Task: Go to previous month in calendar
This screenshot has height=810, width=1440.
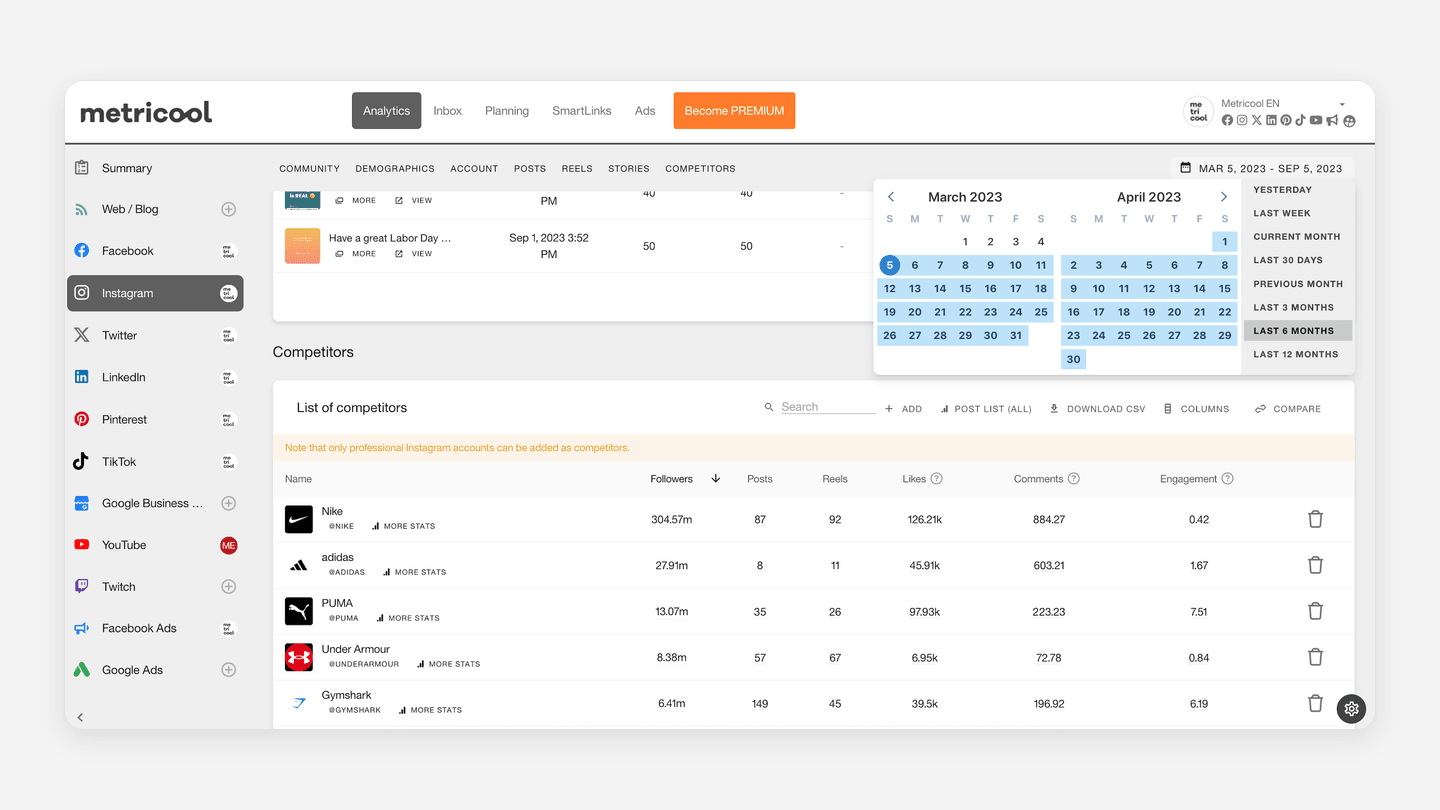Action: coord(891,197)
